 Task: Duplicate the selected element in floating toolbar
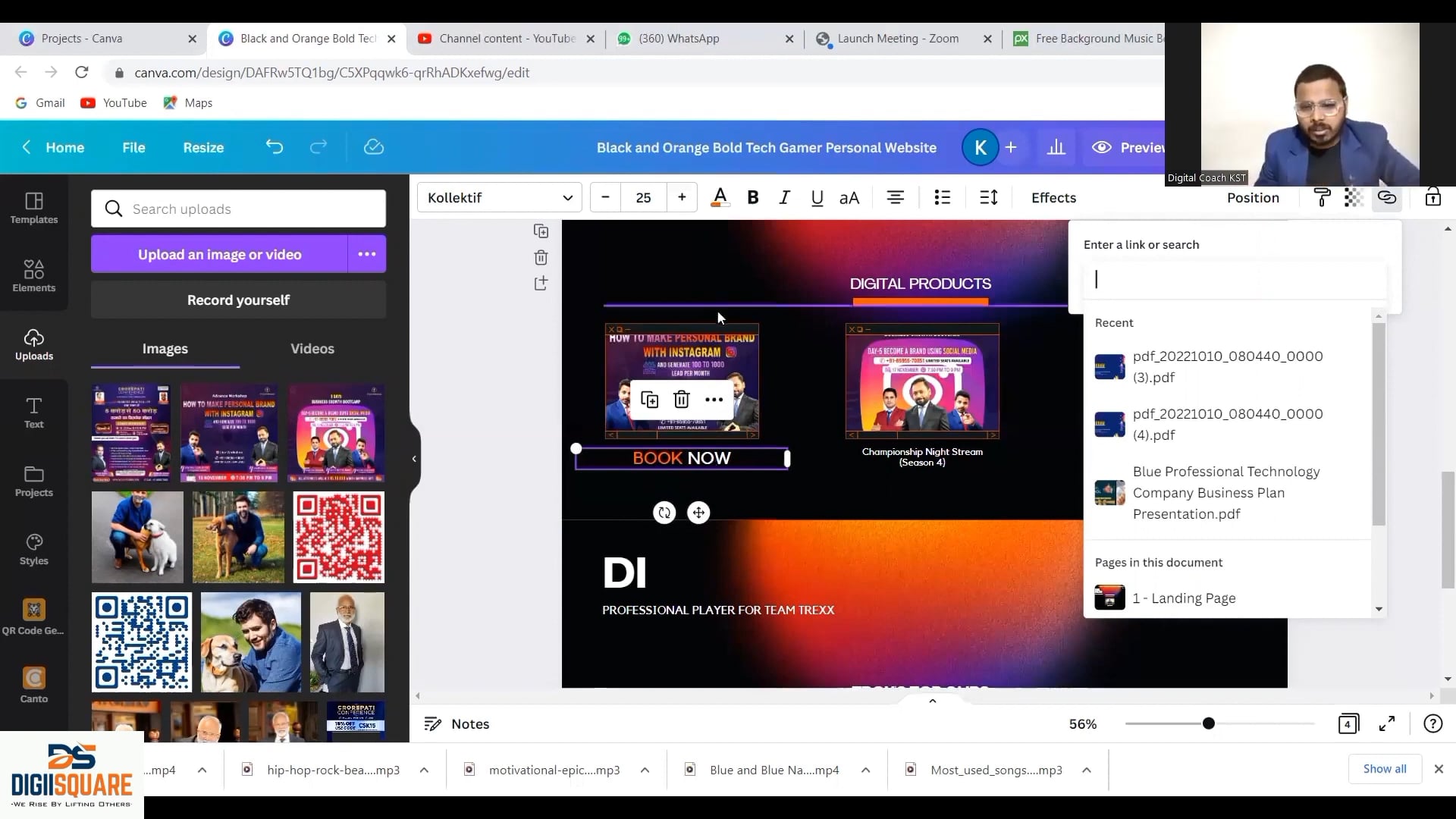coord(649,400)
